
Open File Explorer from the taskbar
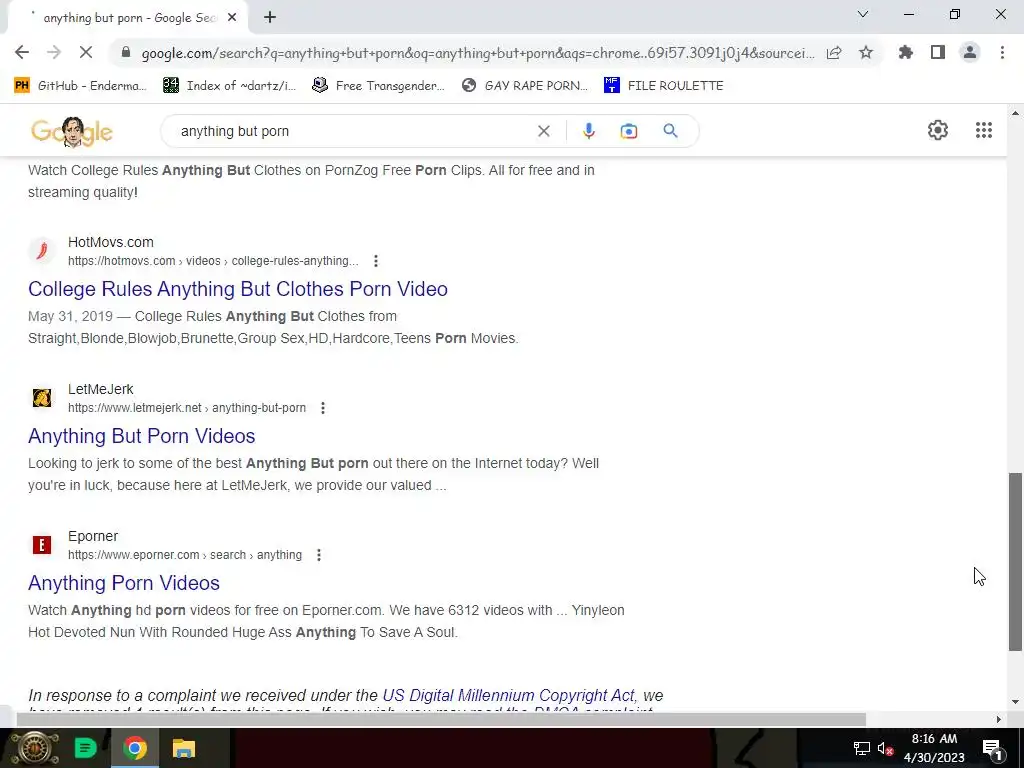184,748
